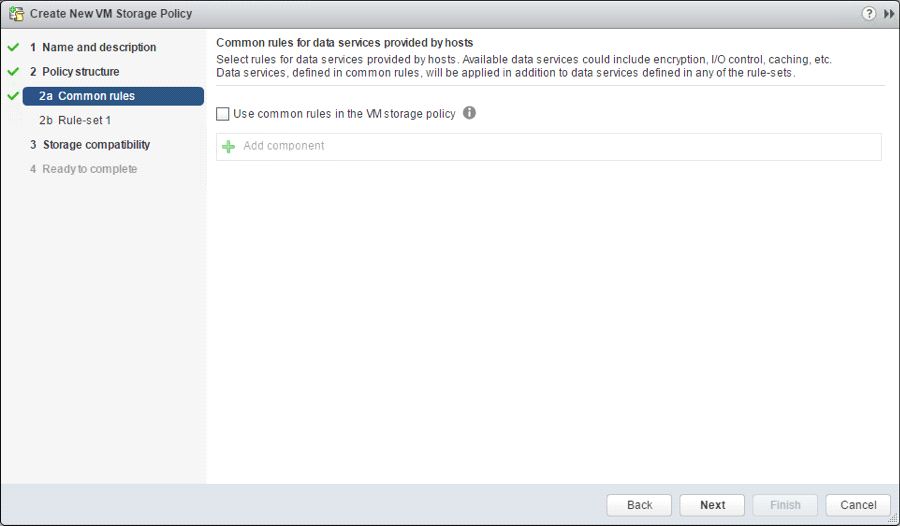
Task: Open the Add component field
Action: pyautogui.click(x=548, y=146)
